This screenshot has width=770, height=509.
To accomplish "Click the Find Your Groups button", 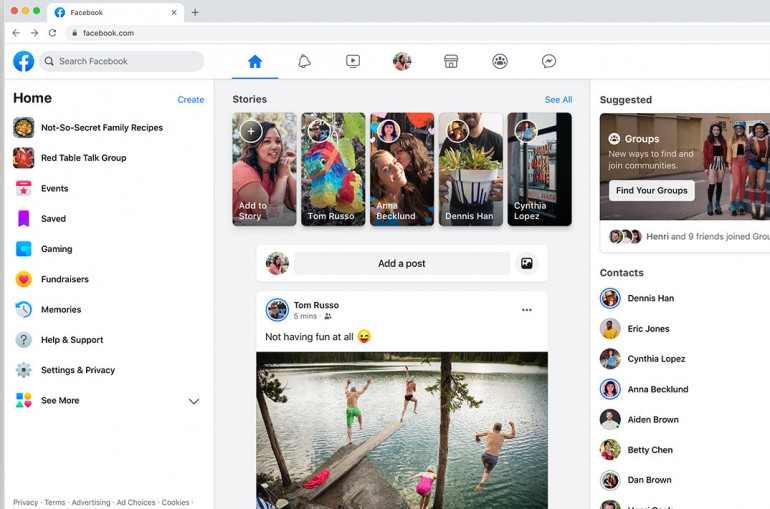I will tap(652, 190).
